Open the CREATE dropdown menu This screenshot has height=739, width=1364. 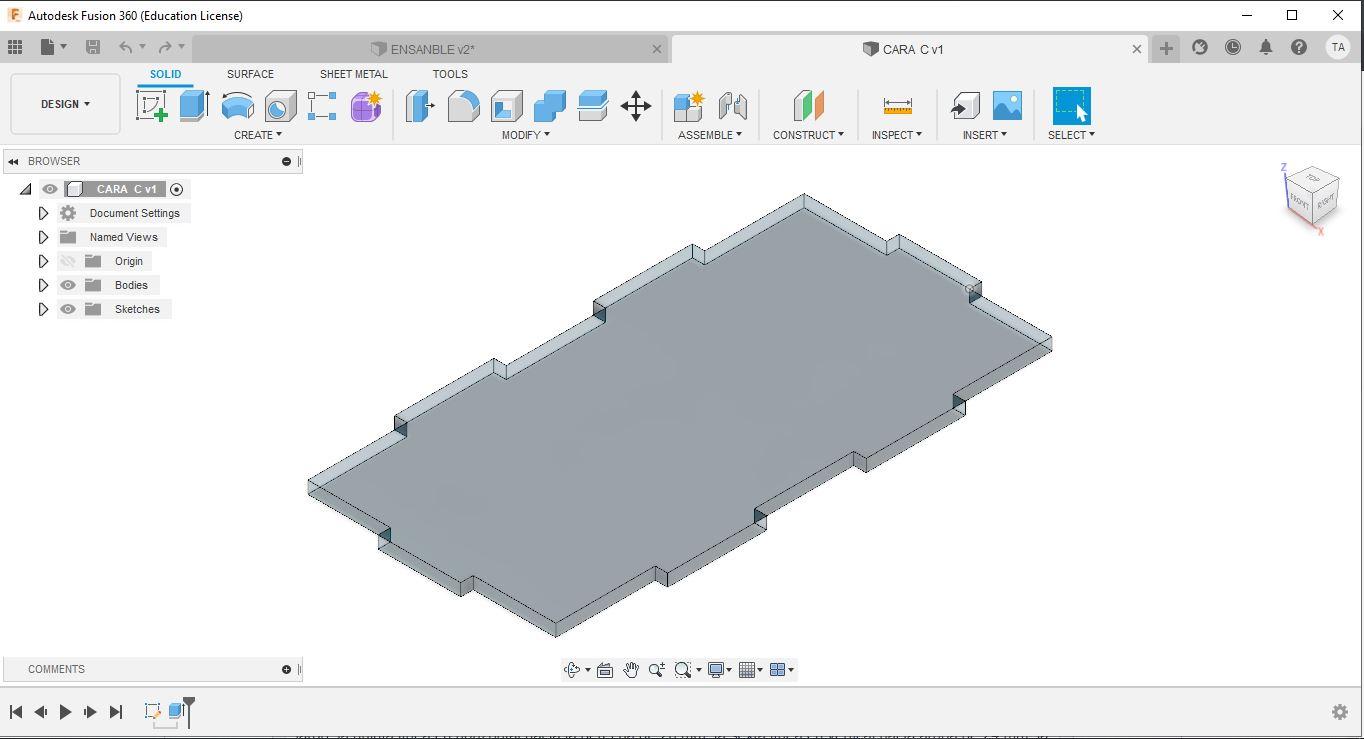click(x=258, y=135)
